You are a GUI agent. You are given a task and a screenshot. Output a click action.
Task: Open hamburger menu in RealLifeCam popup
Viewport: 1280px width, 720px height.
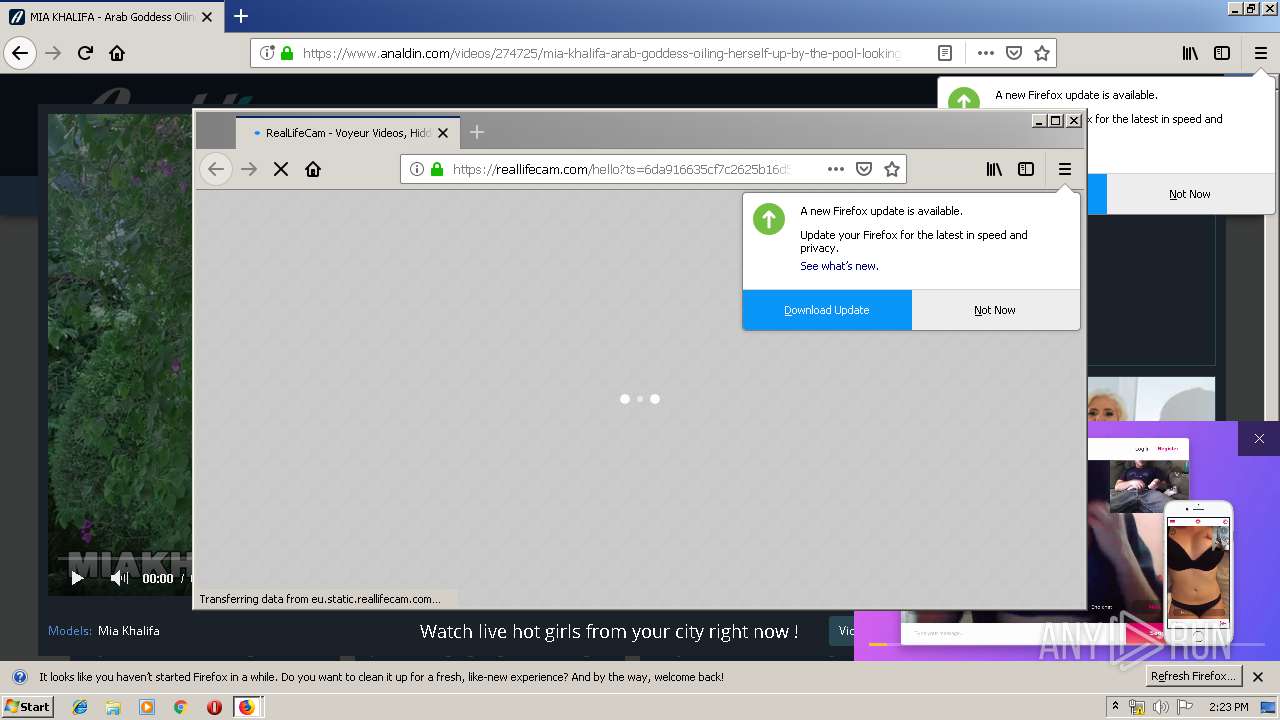tap(1065, 169)
